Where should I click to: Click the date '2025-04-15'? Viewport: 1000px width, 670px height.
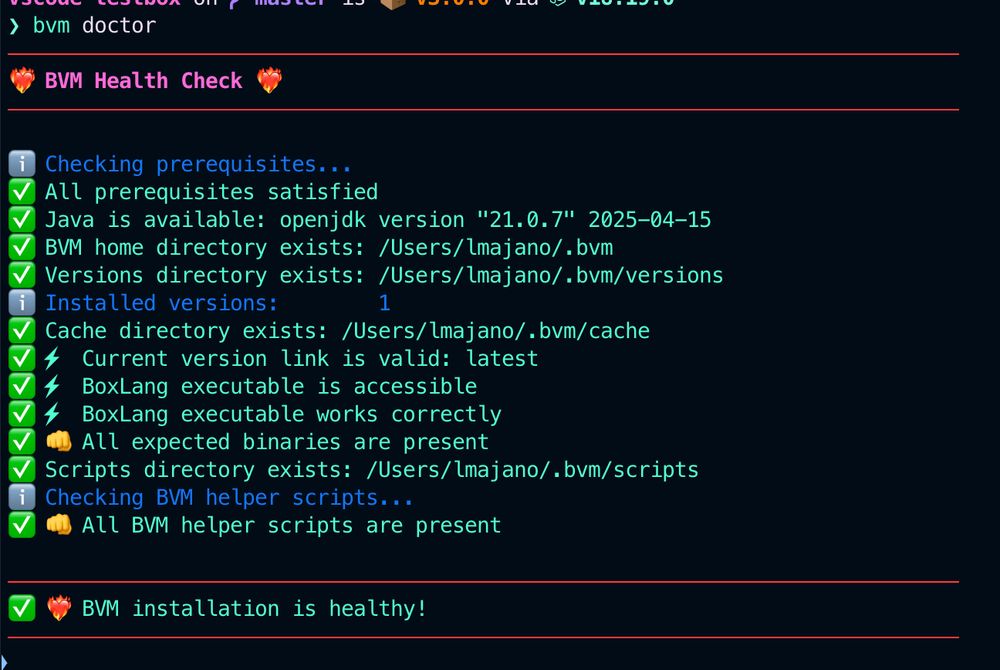(649, 220)
